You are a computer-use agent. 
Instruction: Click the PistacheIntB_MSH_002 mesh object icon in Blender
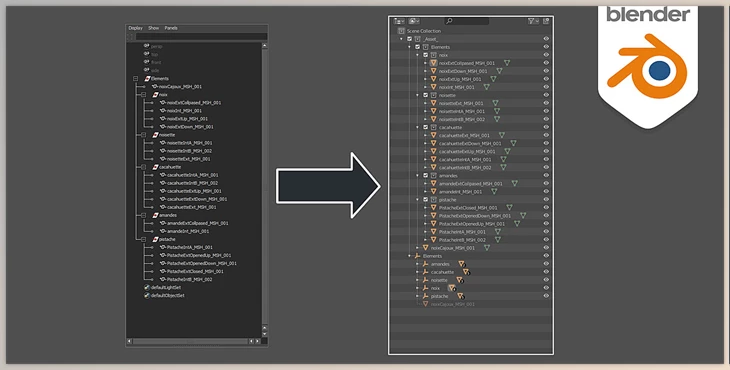[x=433, y=240]
